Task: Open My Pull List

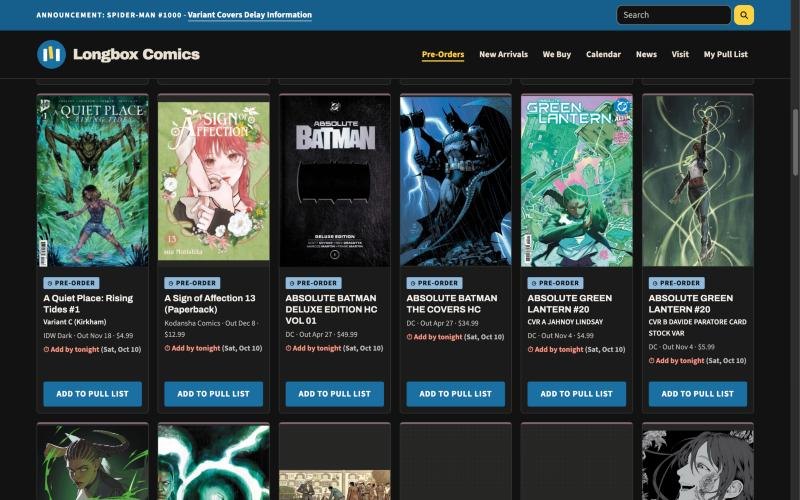Action: click(x=726, y=54)
